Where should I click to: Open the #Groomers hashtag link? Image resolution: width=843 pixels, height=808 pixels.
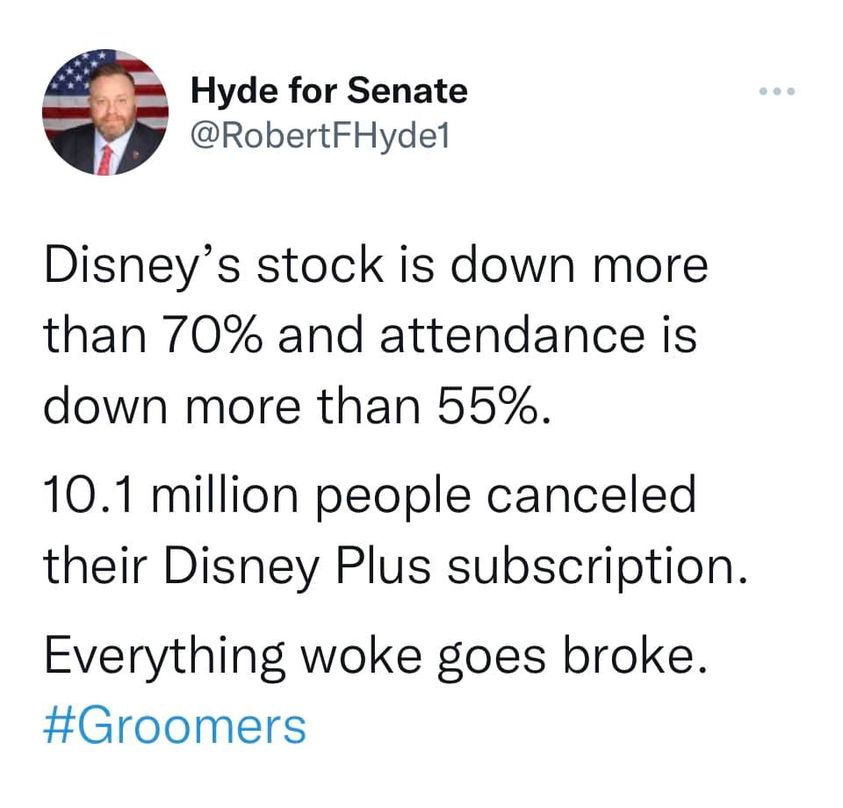pos(175,725)
